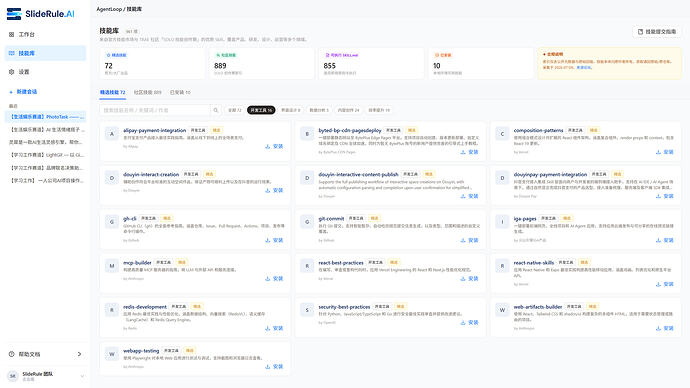Viewport: 690px width, 388px height.
Task: Select 技能库 in the left sidebar
Action: (x=45, y=53)
